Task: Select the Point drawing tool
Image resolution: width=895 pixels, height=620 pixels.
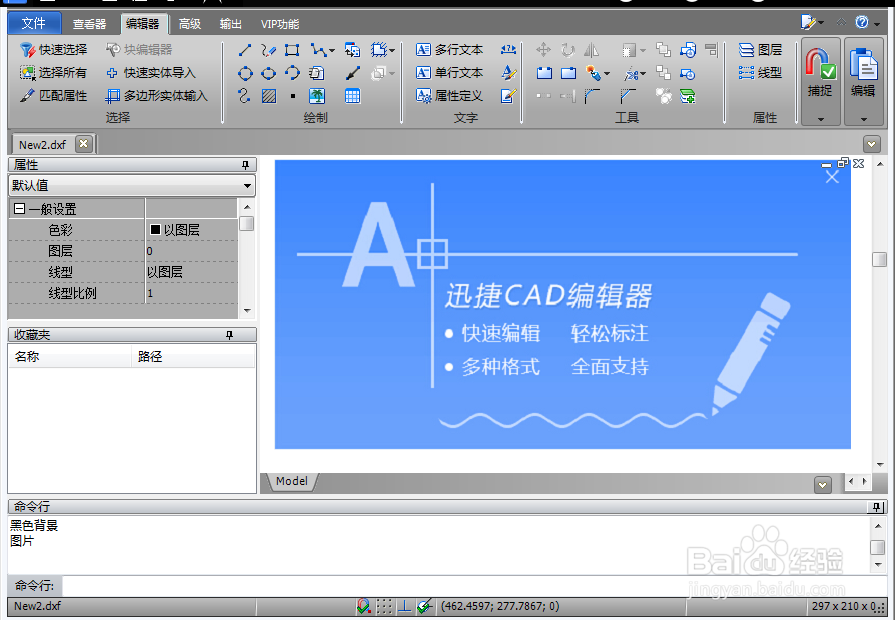Action: [293, 96]
